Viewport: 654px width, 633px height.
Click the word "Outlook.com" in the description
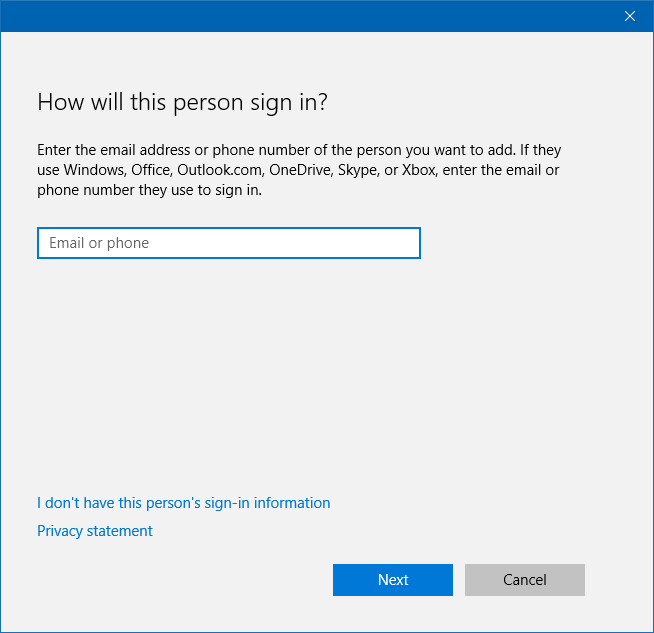(x=219, y=170)
